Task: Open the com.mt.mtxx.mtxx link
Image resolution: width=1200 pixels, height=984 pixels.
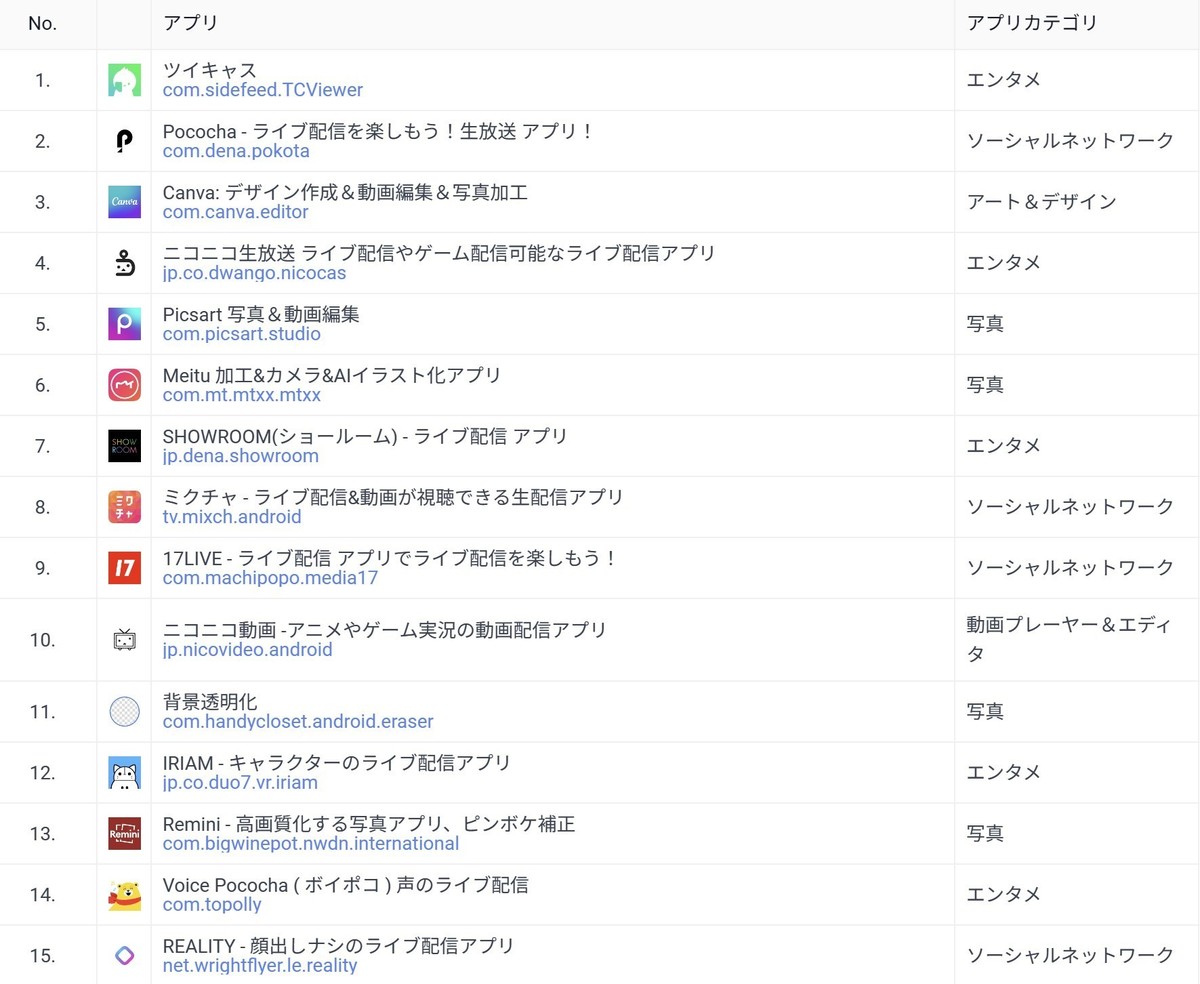Action: (x=242, y=395)
